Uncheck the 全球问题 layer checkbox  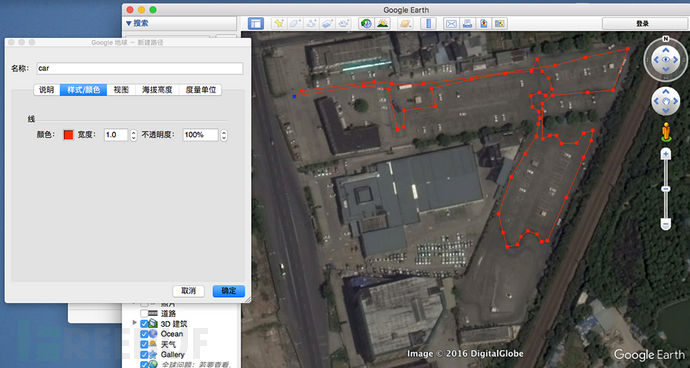(x=144, y=364)
